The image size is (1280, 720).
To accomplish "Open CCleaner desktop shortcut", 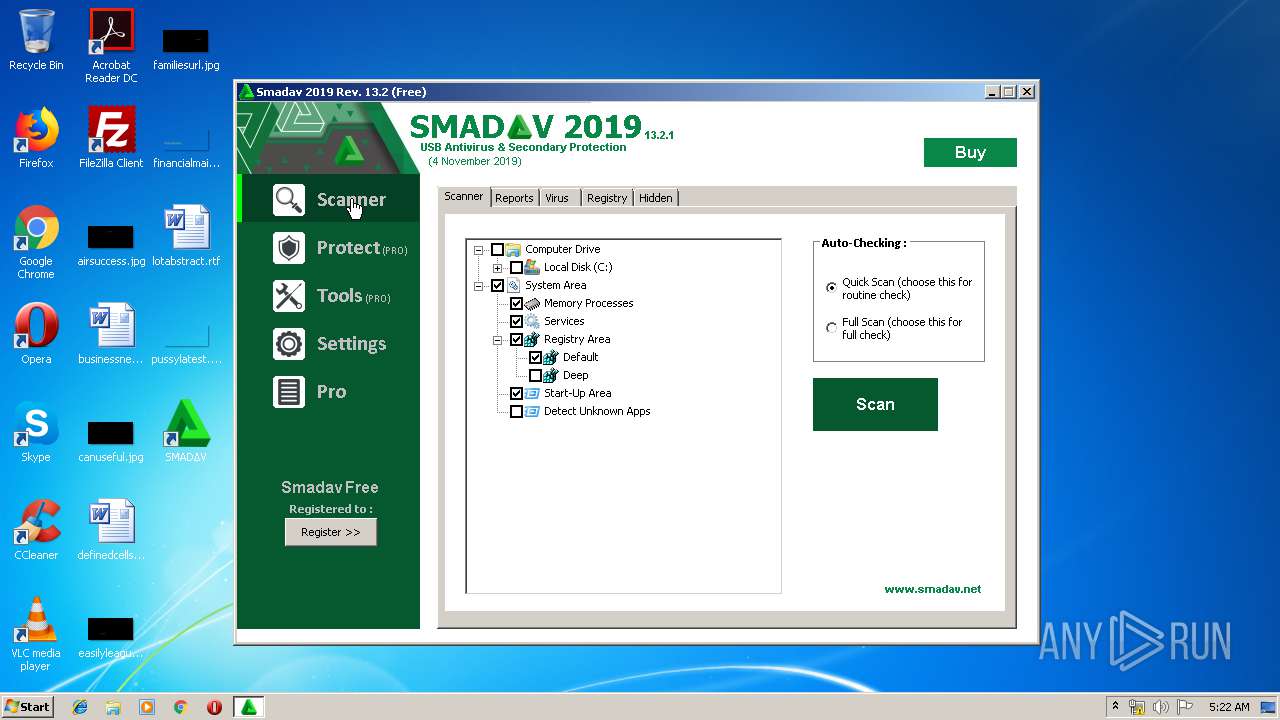I will click(x=36, y=530).
